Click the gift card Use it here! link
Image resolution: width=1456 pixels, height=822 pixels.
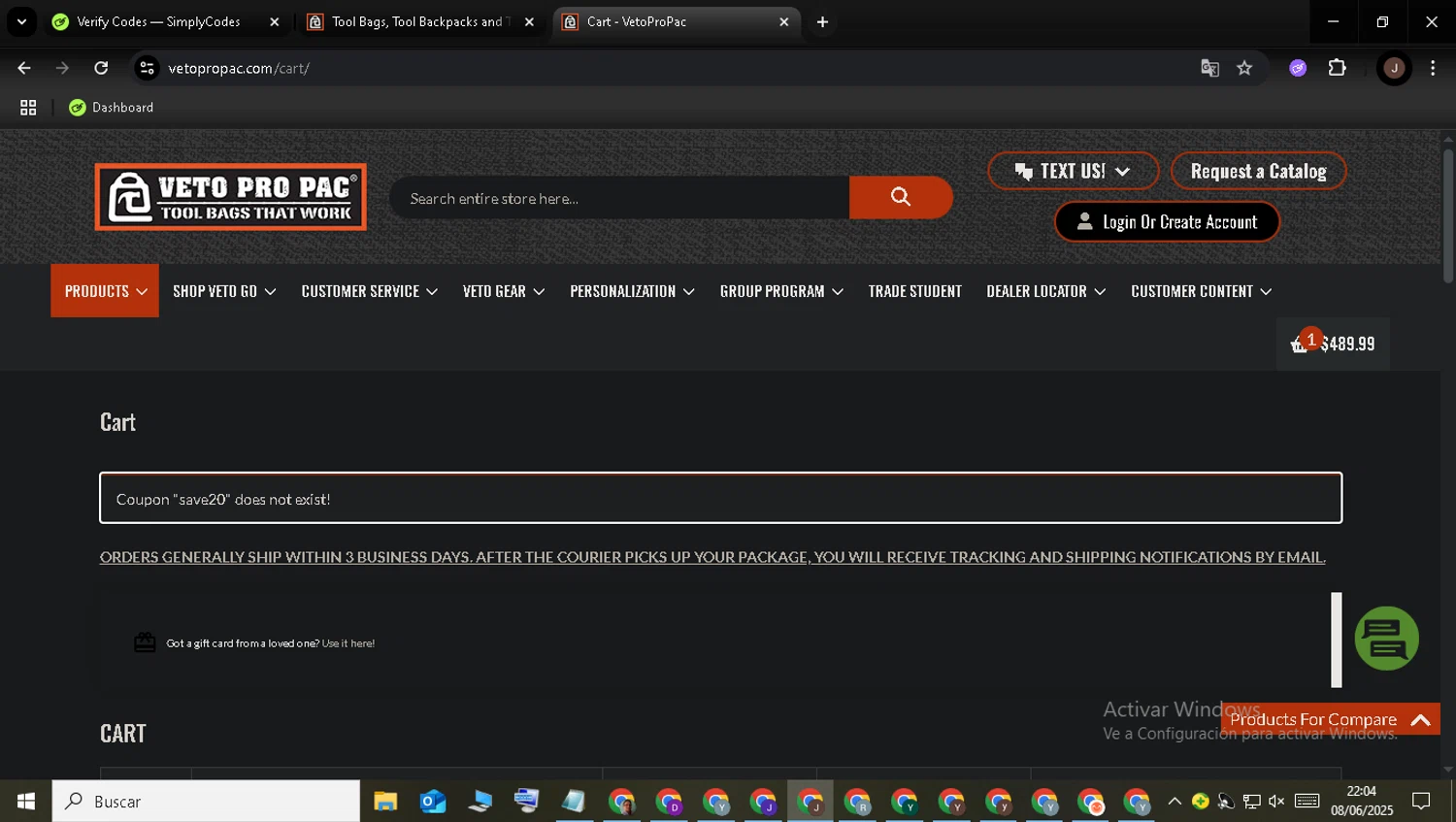tap(348, 643)
